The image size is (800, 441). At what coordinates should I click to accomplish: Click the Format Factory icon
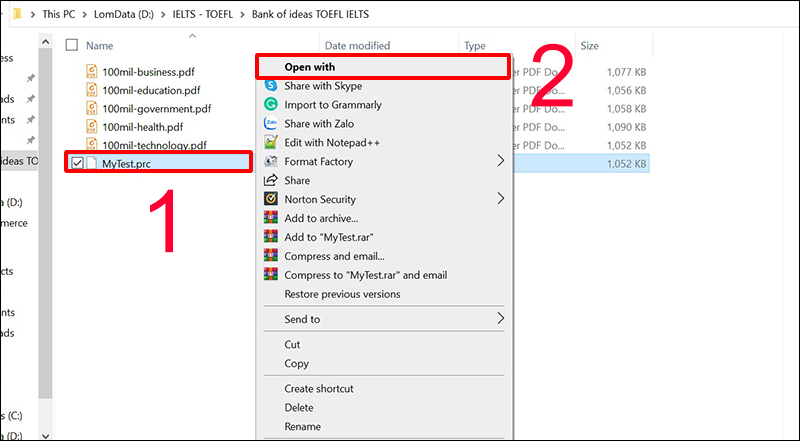[270, 161]
